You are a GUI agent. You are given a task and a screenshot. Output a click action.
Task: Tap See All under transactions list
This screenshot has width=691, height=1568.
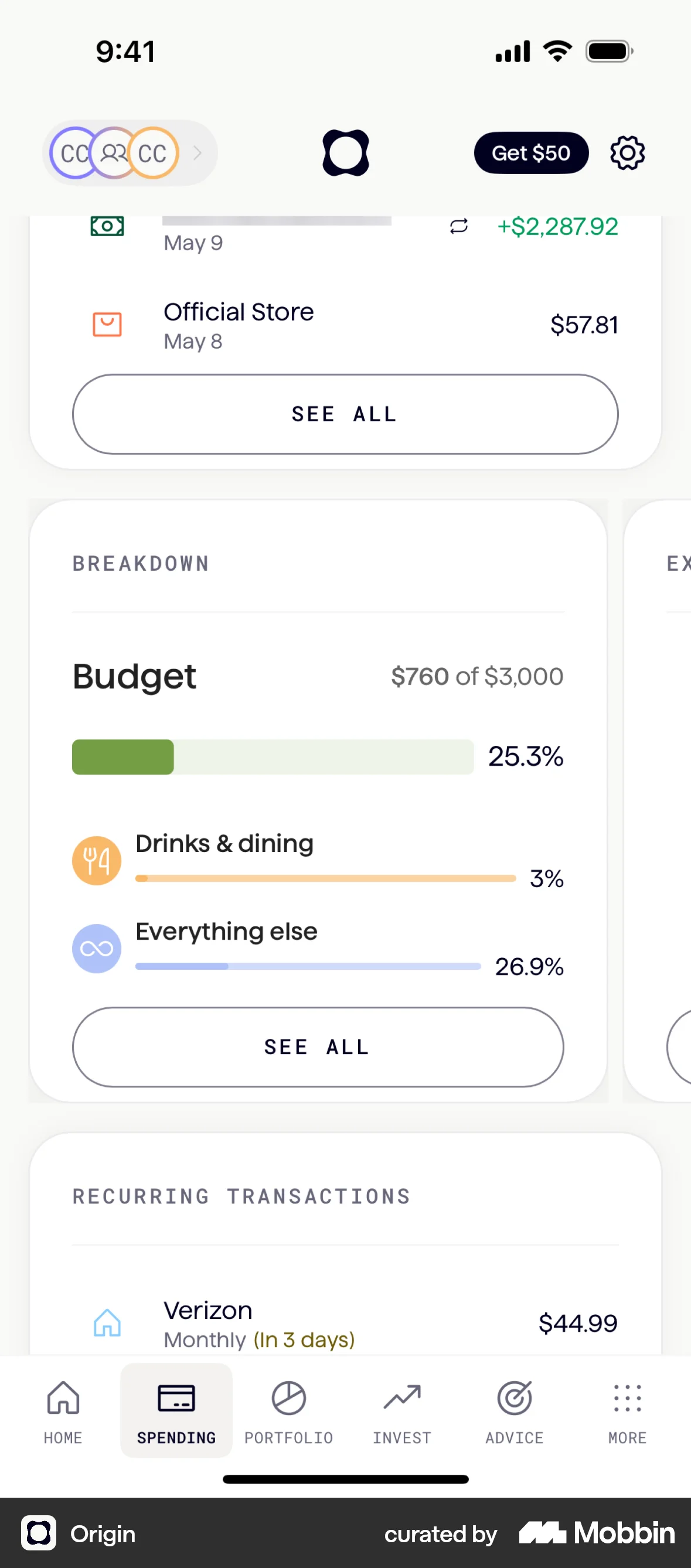click(345, 414)
